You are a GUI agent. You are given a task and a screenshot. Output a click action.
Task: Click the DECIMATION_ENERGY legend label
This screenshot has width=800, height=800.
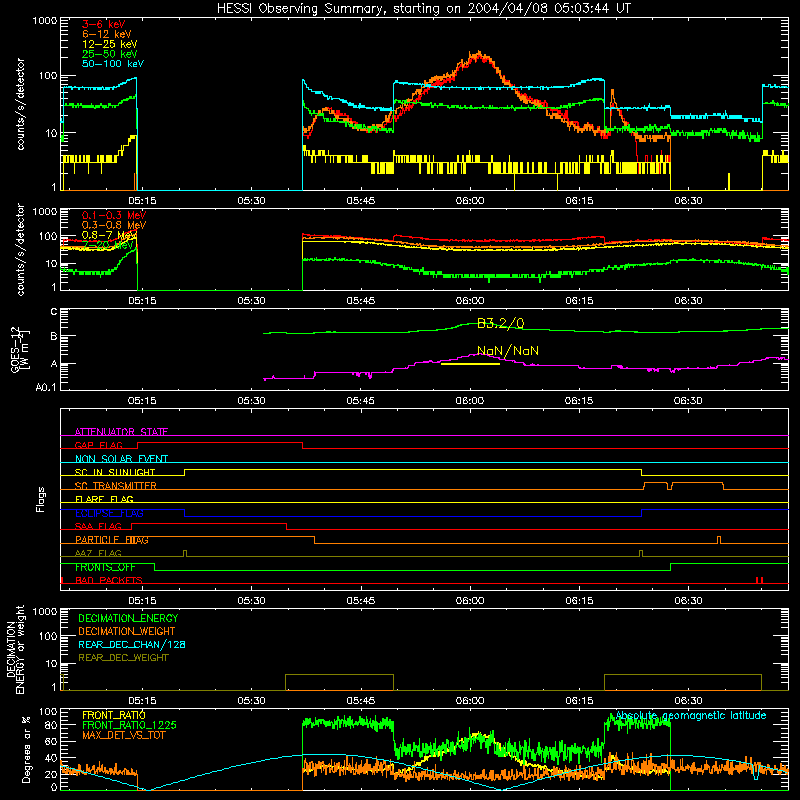tap(128, 618)
